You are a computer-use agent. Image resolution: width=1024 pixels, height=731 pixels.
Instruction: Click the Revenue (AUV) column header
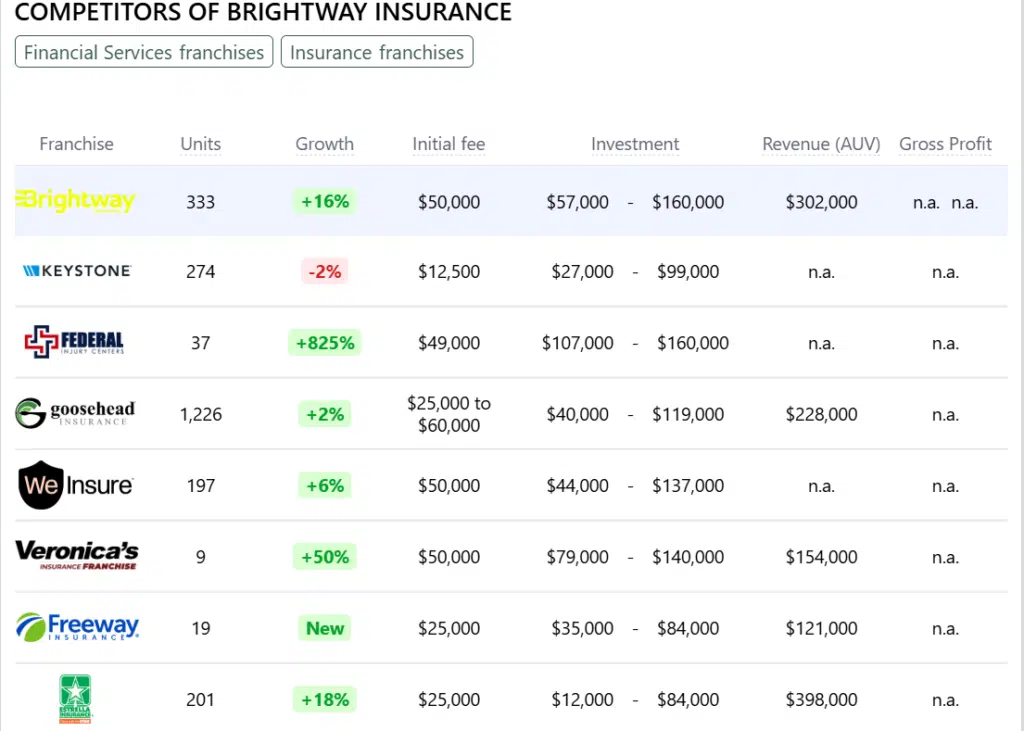821,144
